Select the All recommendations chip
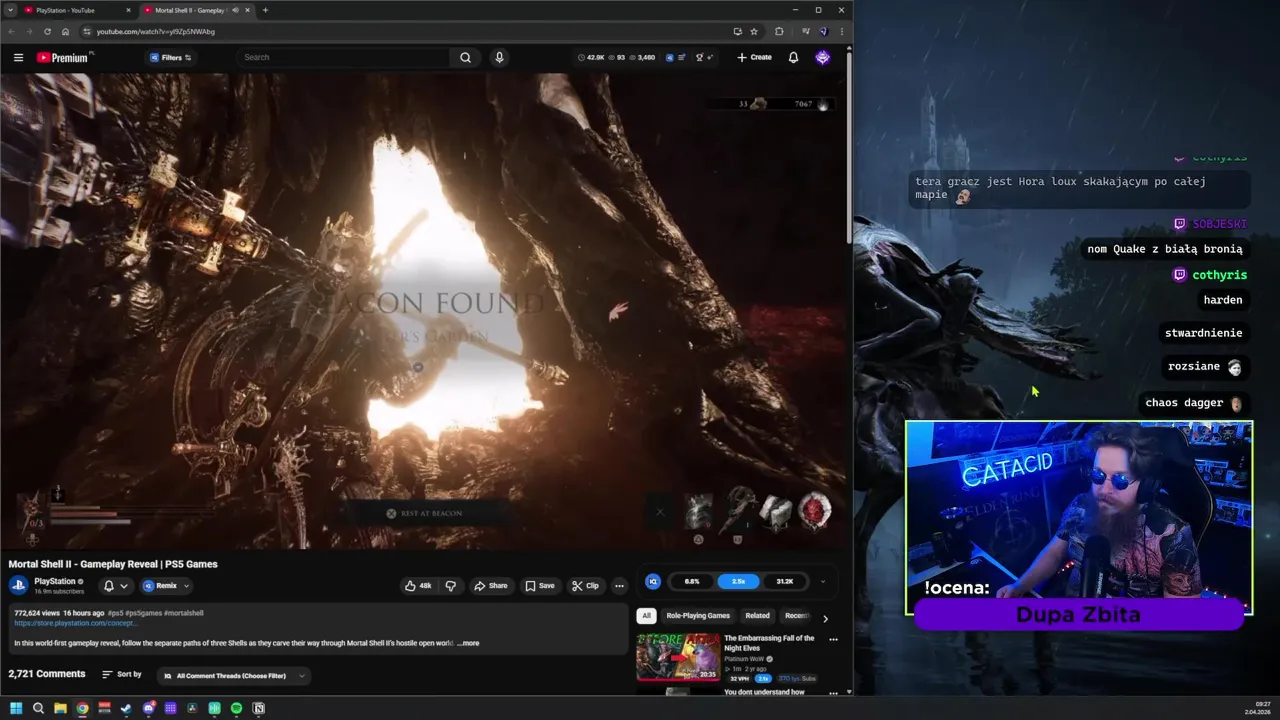 (x=646, y=616)
